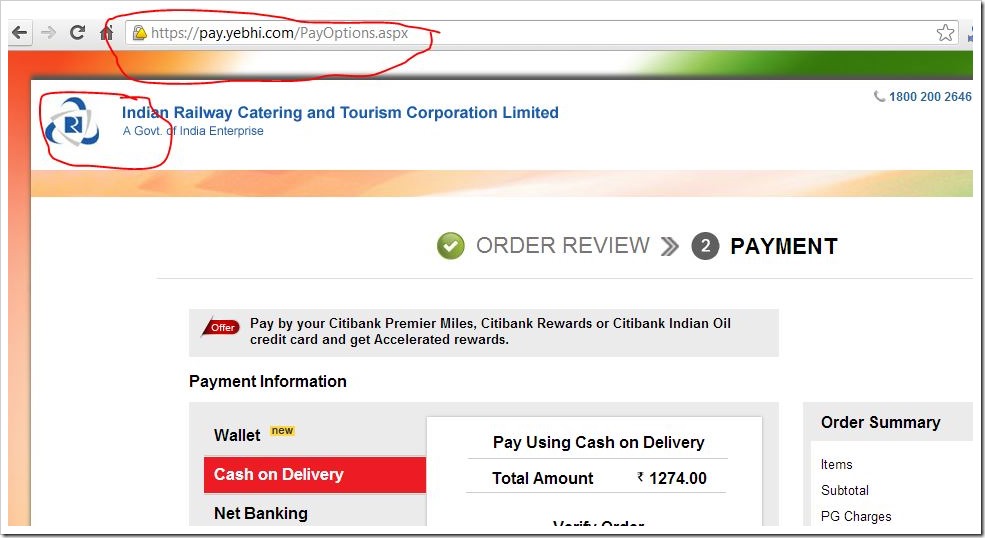985x538 pixels.
Task: Click the Citibank accelerated rewards offer banner
Action: (x=490, y=332)
